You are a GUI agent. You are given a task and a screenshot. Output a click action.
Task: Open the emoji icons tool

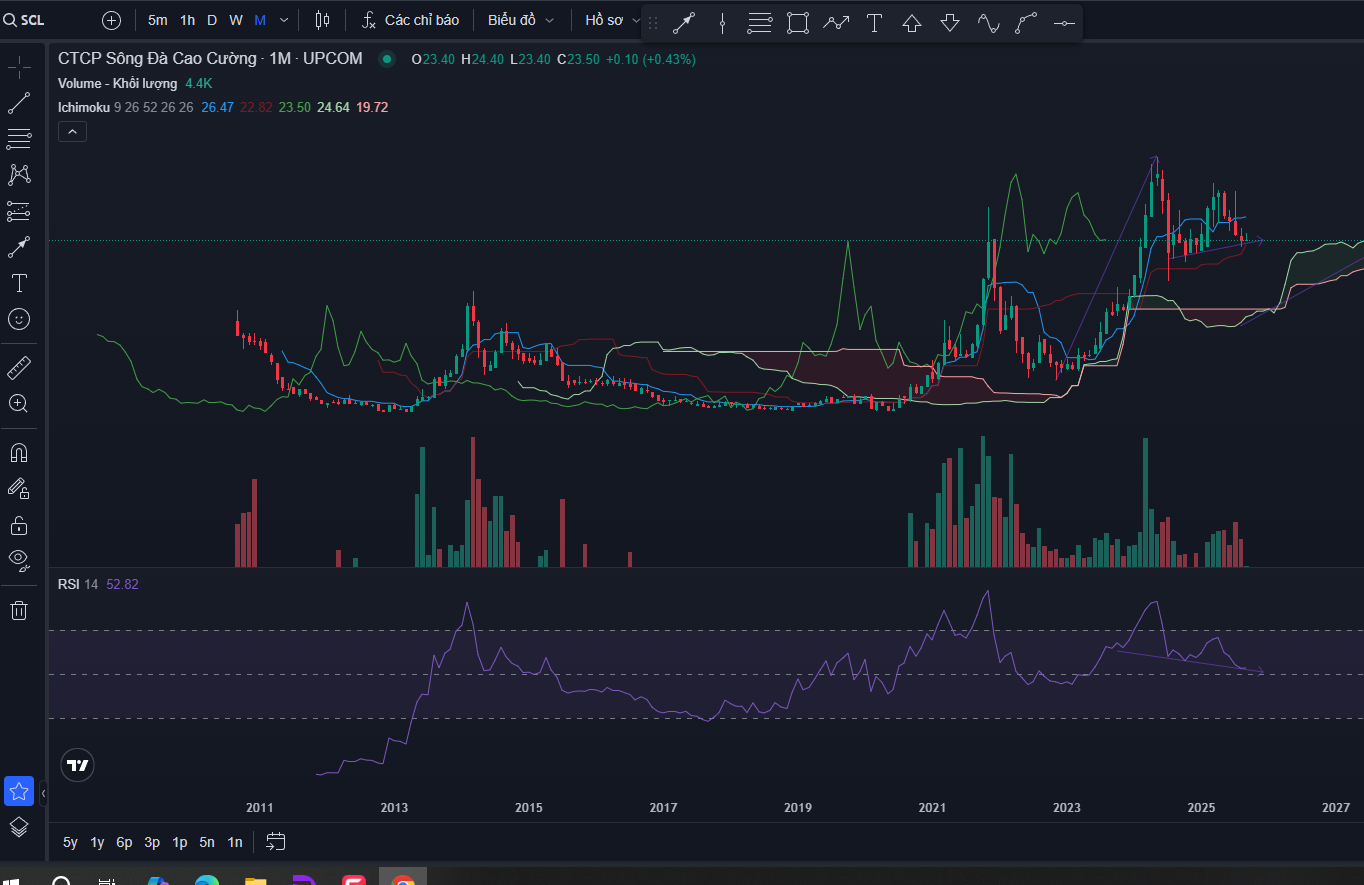point(19,319)
